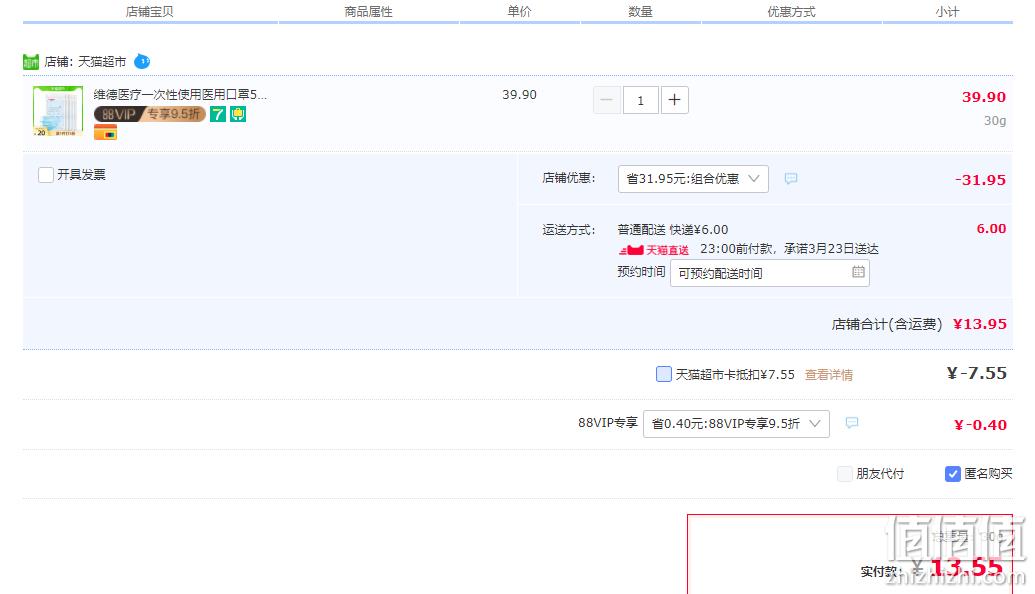
Task: Decrease quantity with minus button
Action: [607, 100]
